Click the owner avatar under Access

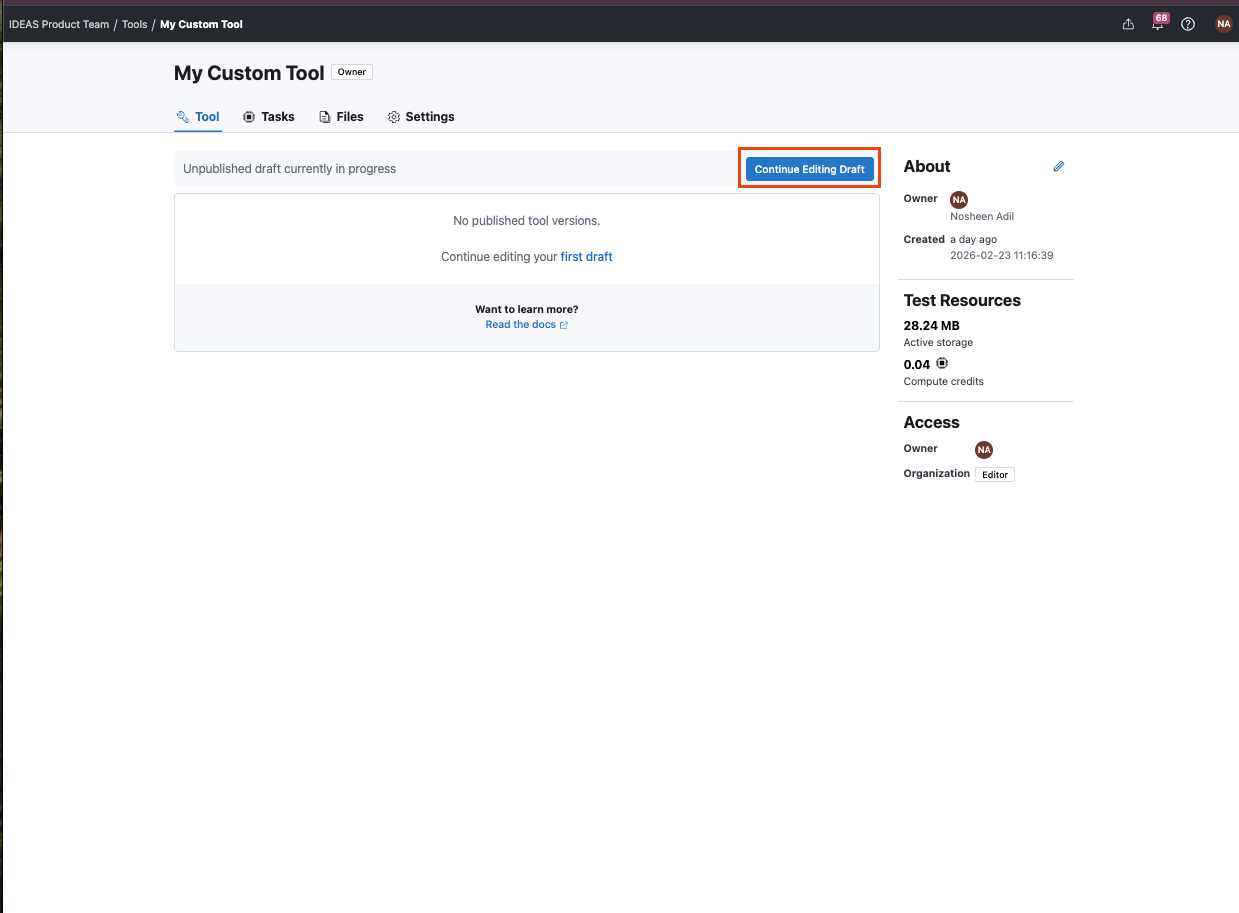click(984, 450)
